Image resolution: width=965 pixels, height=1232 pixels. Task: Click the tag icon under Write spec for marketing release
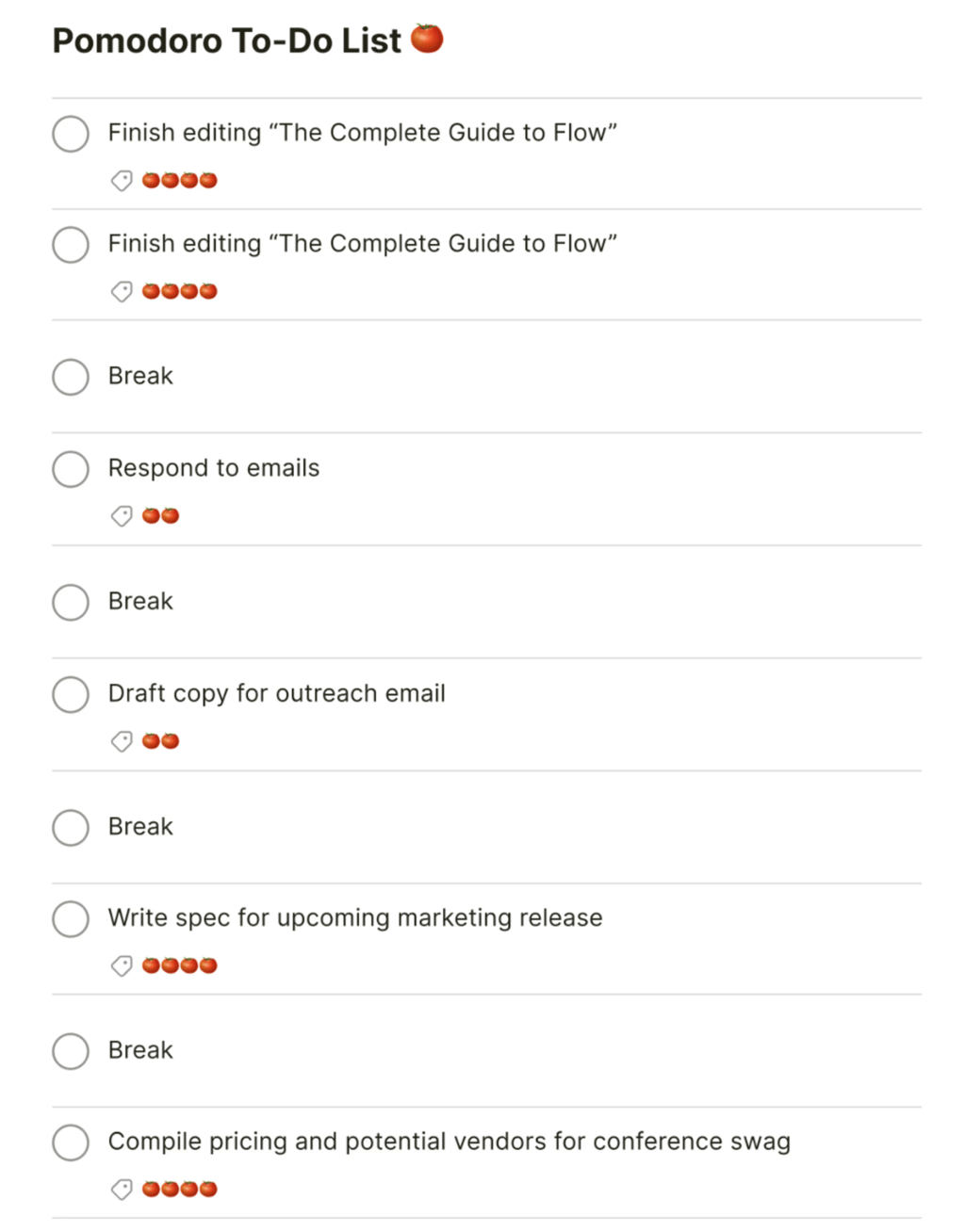(x=122, y=965)
